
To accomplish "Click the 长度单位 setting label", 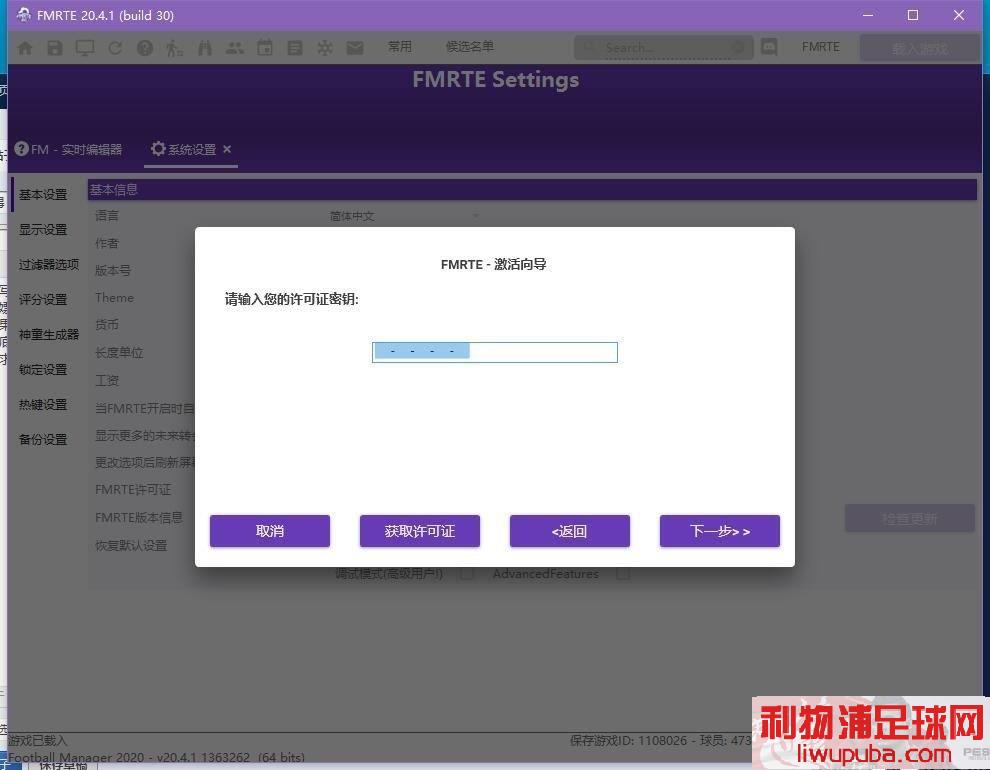I will point(119,352).
